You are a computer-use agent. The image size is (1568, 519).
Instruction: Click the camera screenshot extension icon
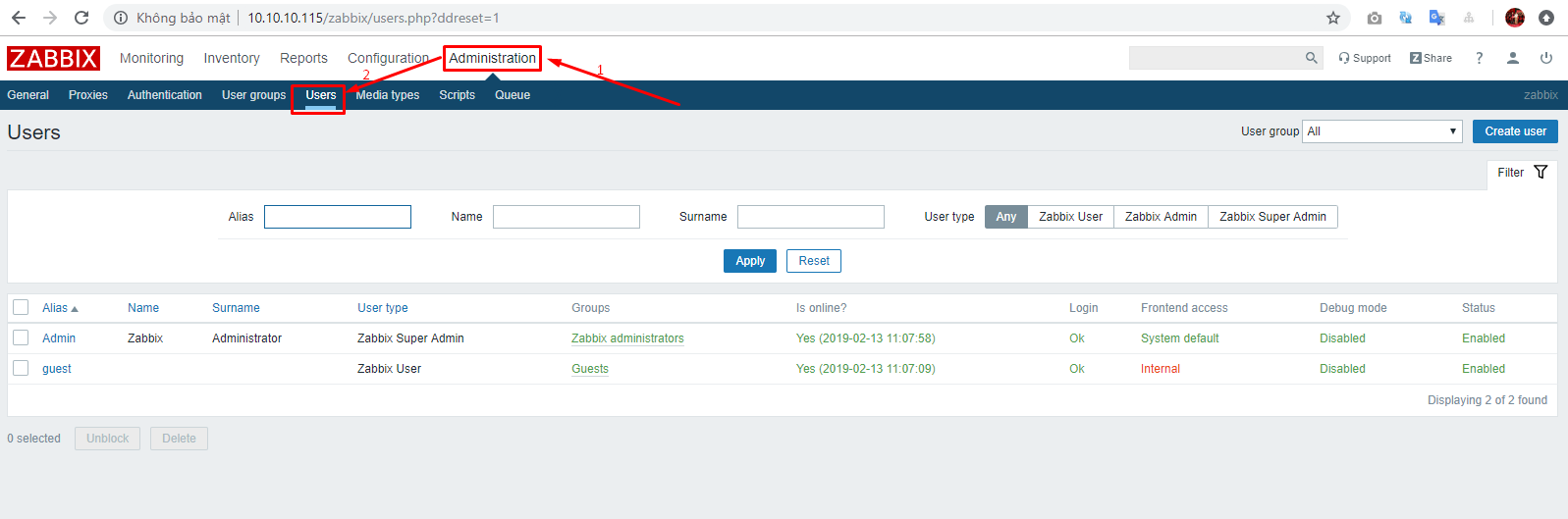pyautogui.click(x=1374, y=18)
